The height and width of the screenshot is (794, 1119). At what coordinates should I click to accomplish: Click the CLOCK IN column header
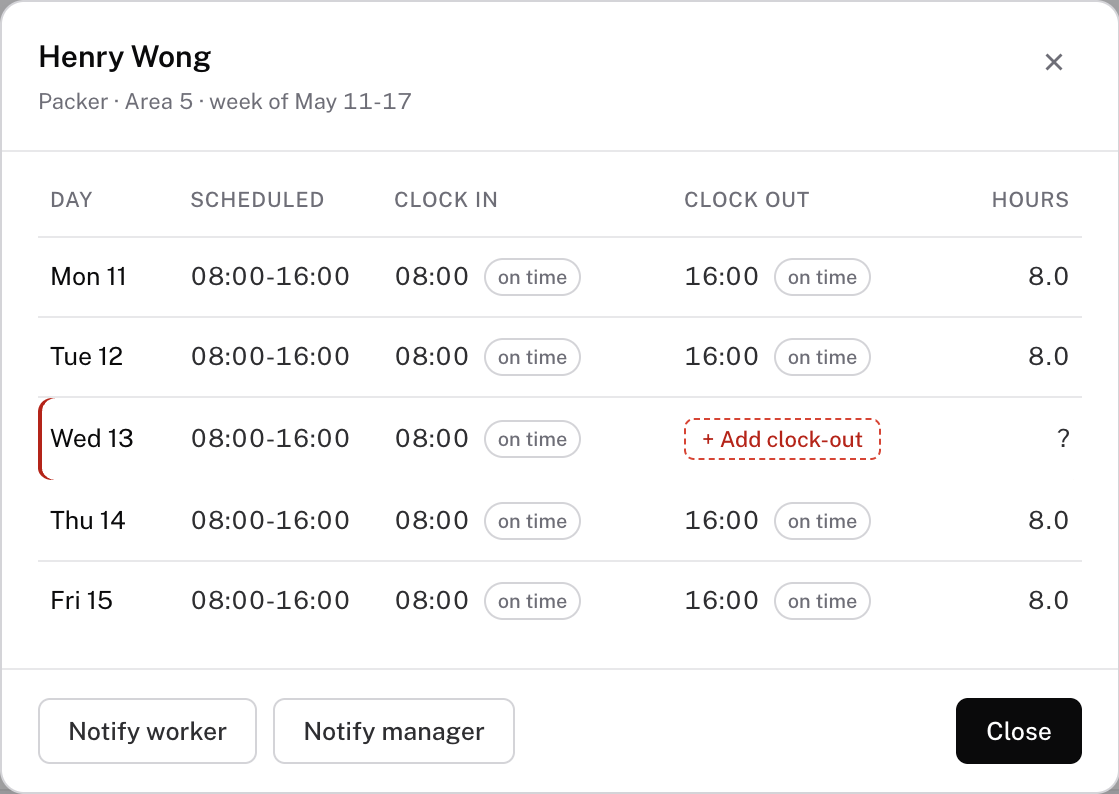coord(446,200)
